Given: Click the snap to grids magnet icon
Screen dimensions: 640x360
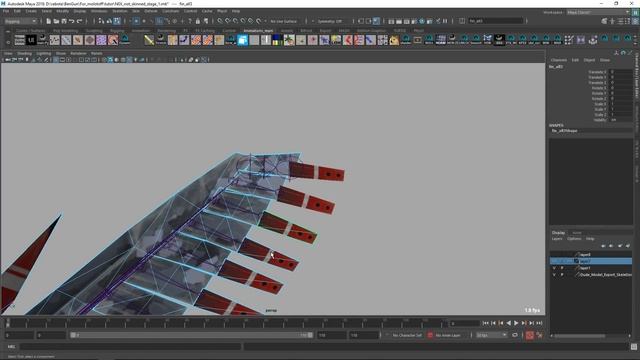Looking at the screenshot, I should pos(220,21).
